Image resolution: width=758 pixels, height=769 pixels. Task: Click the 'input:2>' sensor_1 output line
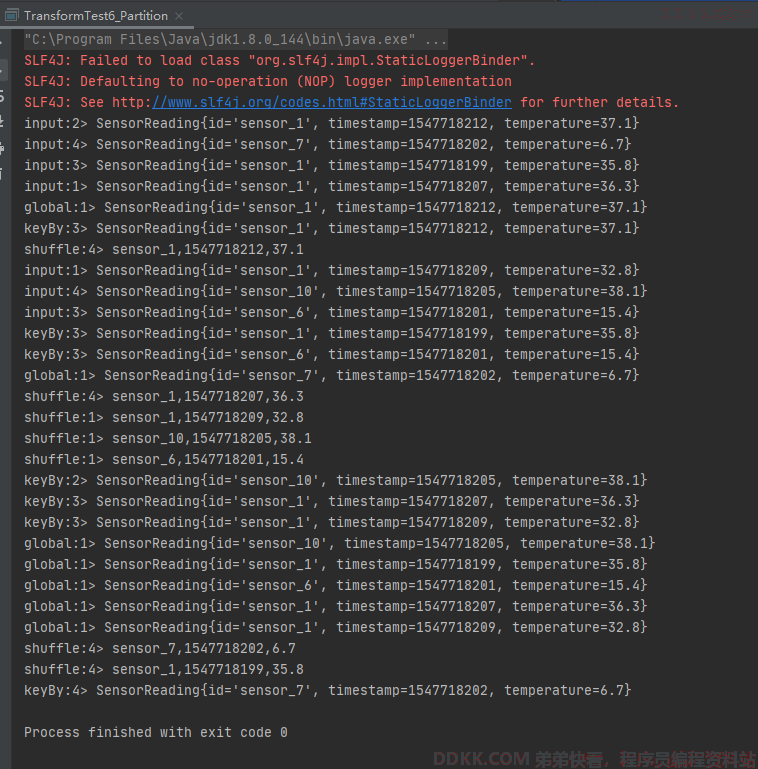pos(332,123)
